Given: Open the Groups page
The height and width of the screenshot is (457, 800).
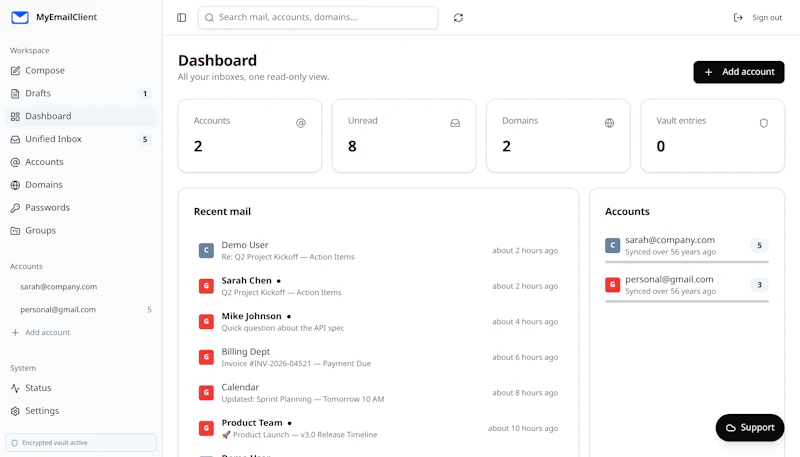Looking at the screenshot, I should coord(81,231).
